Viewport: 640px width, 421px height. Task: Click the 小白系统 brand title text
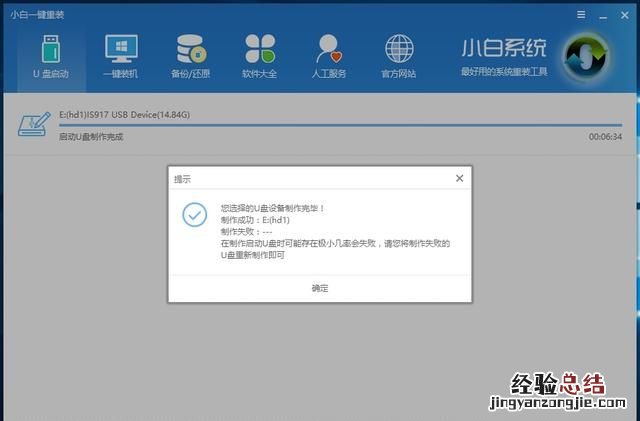click(x=504, y=48)
